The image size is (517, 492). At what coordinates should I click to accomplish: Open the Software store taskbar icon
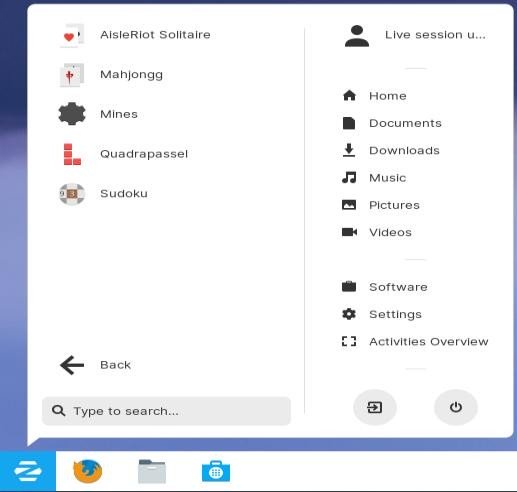tap(216, 471)
